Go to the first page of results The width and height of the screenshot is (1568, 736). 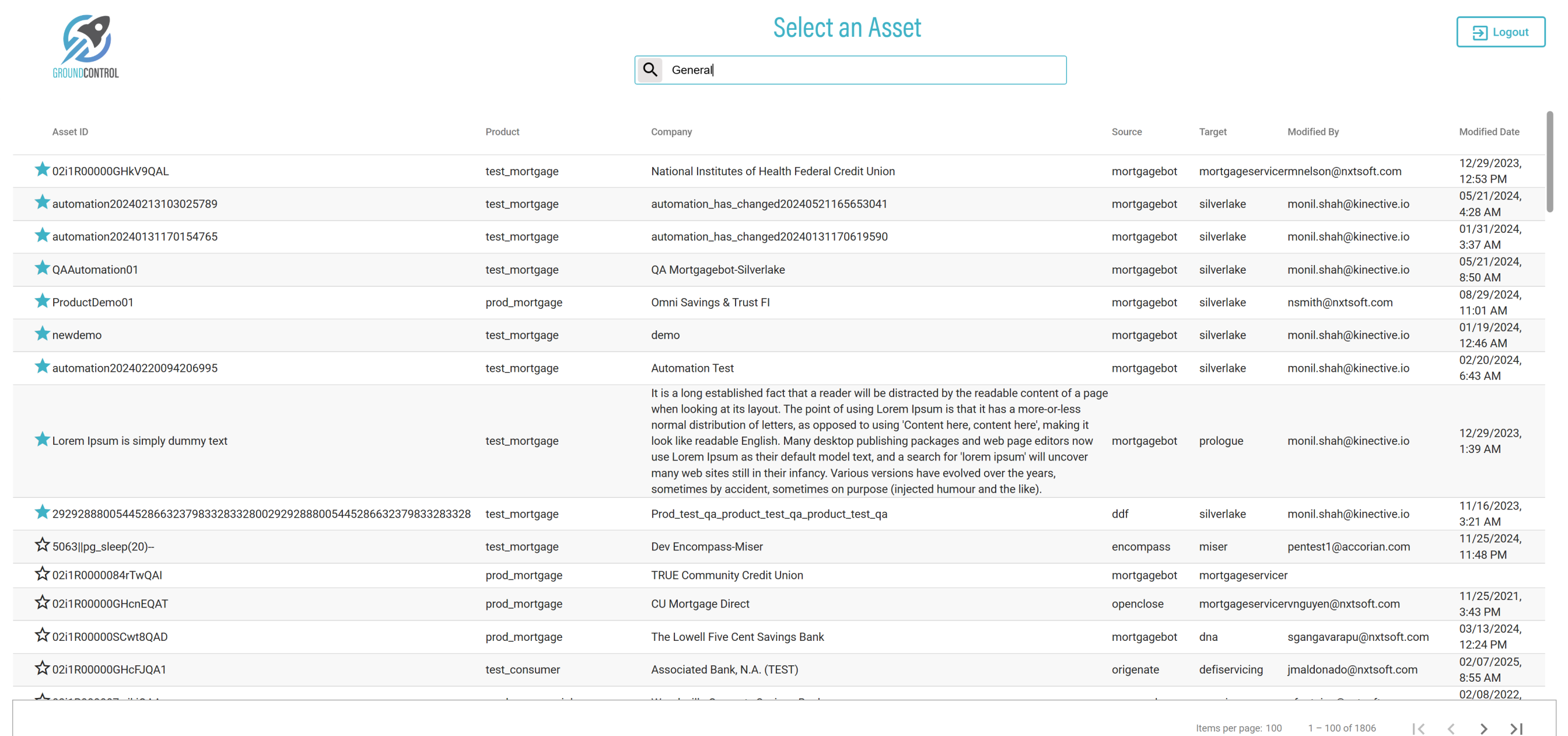tap(1418, 728)
